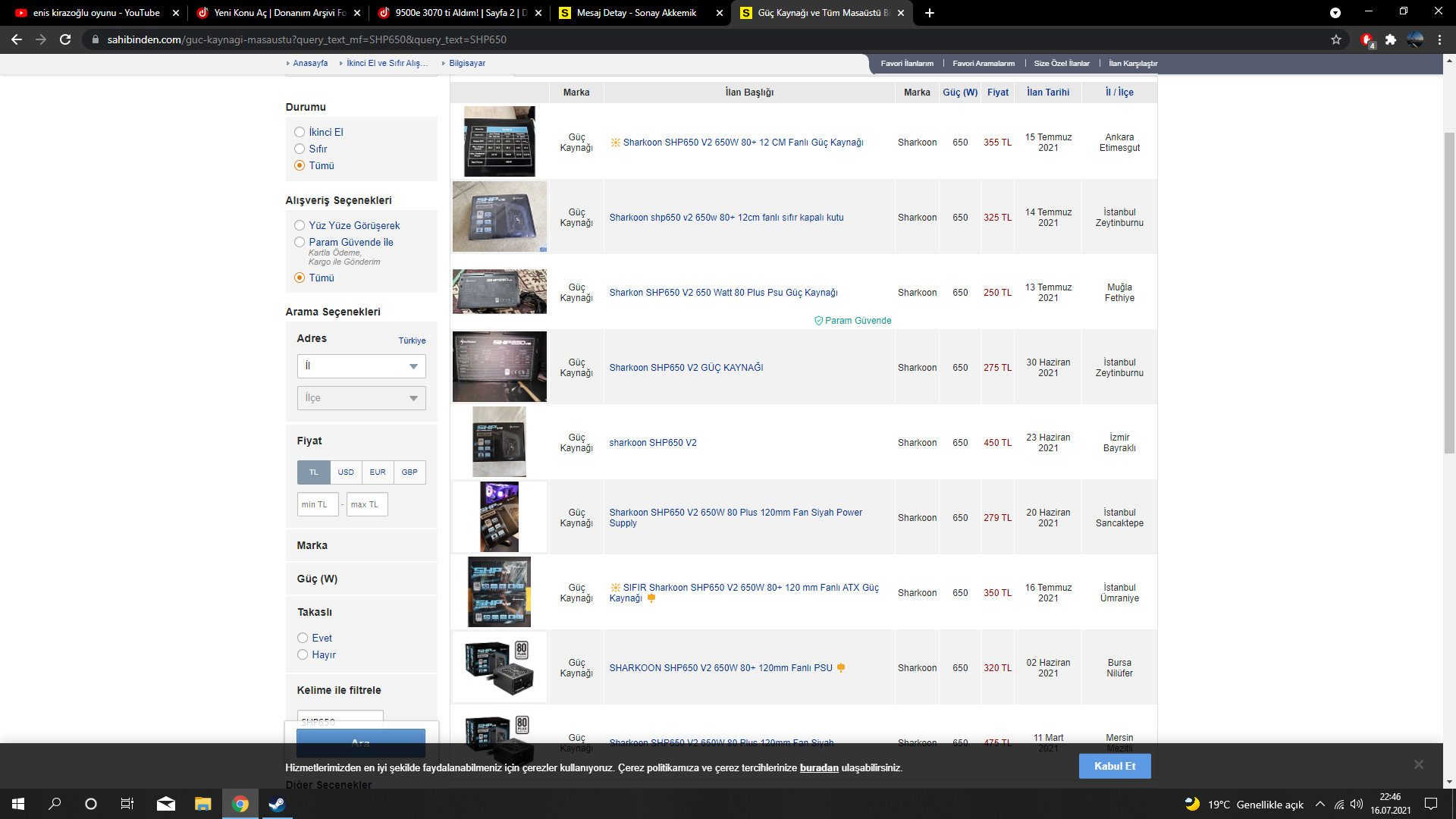Click Bilgisayar breadcrumb link
The image size is (1456, 819).
coord(467,64)
